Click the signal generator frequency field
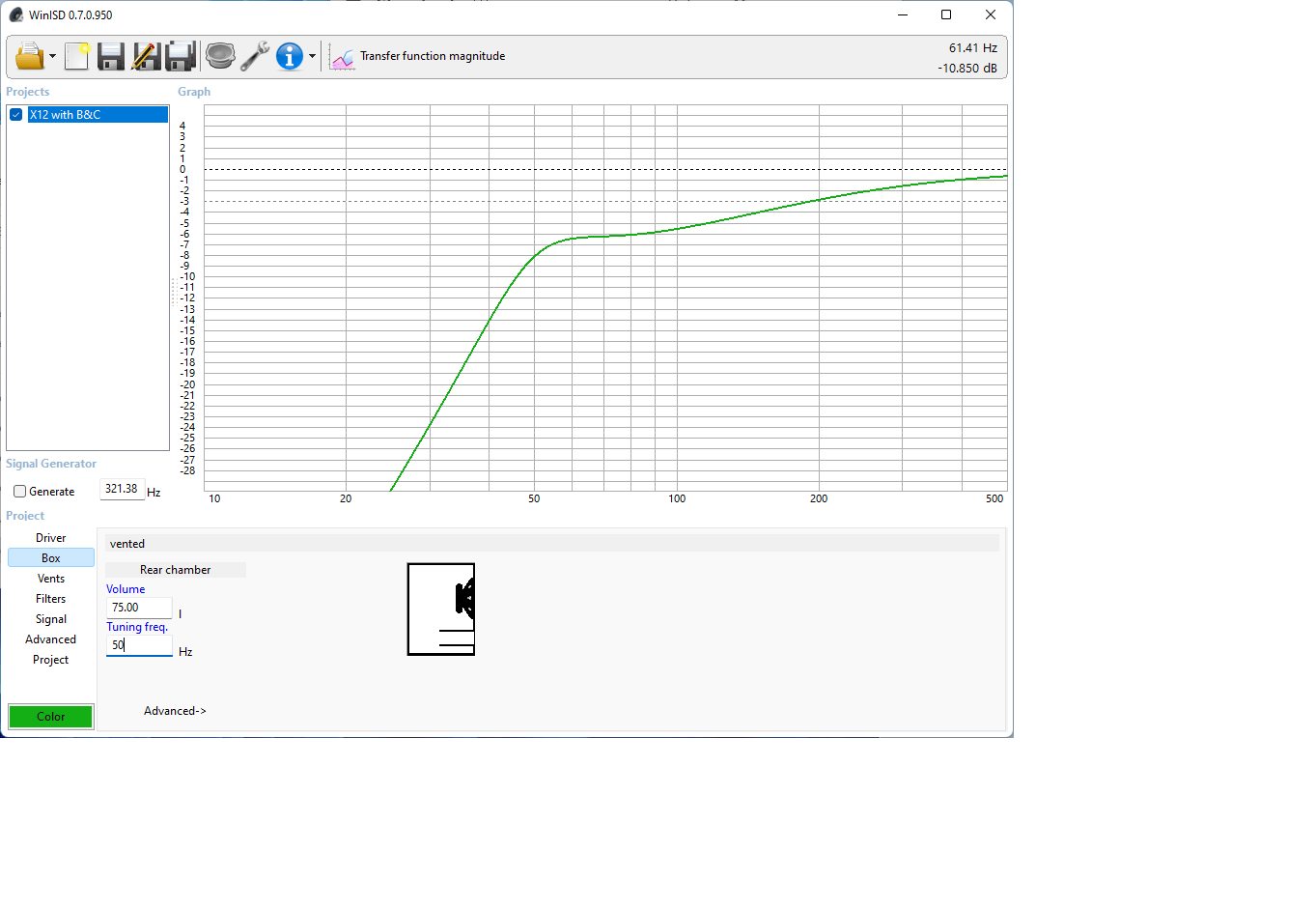 point(123,489)
